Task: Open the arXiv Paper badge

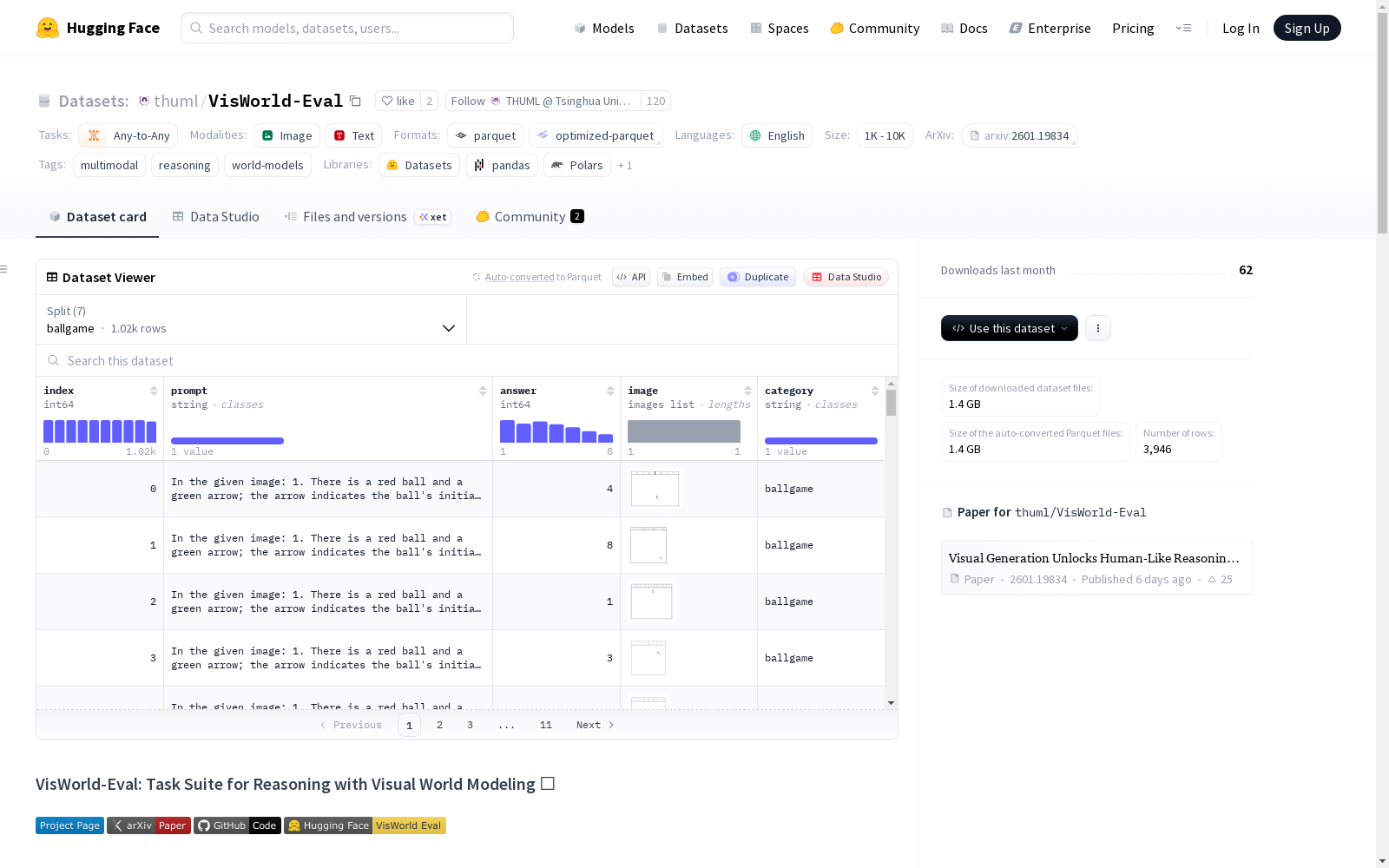Action: click(148, 825)
